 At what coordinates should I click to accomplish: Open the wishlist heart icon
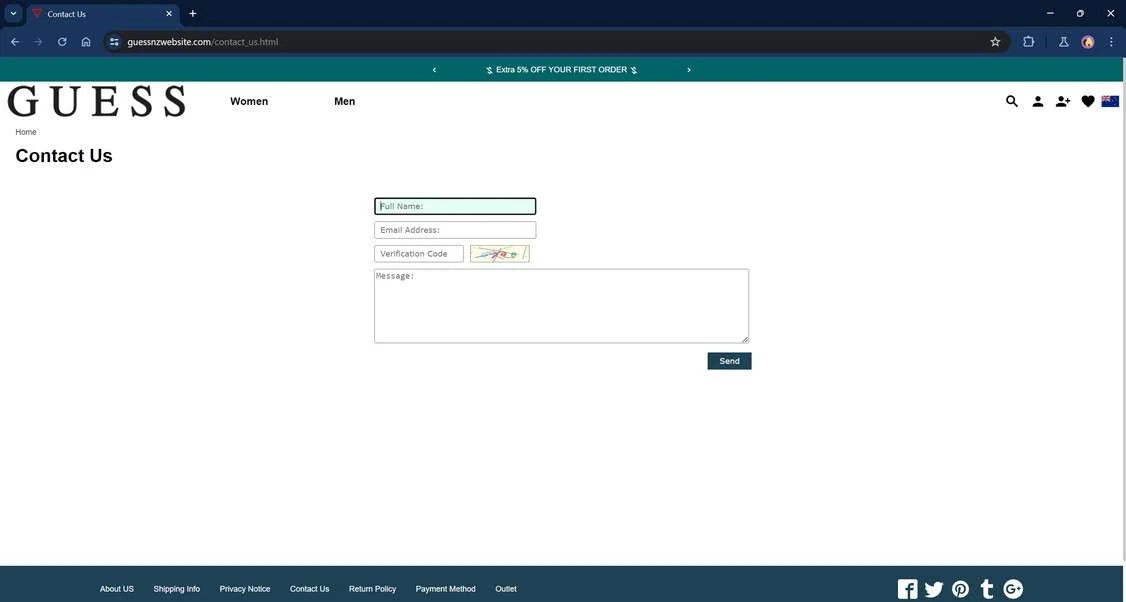1088,101
